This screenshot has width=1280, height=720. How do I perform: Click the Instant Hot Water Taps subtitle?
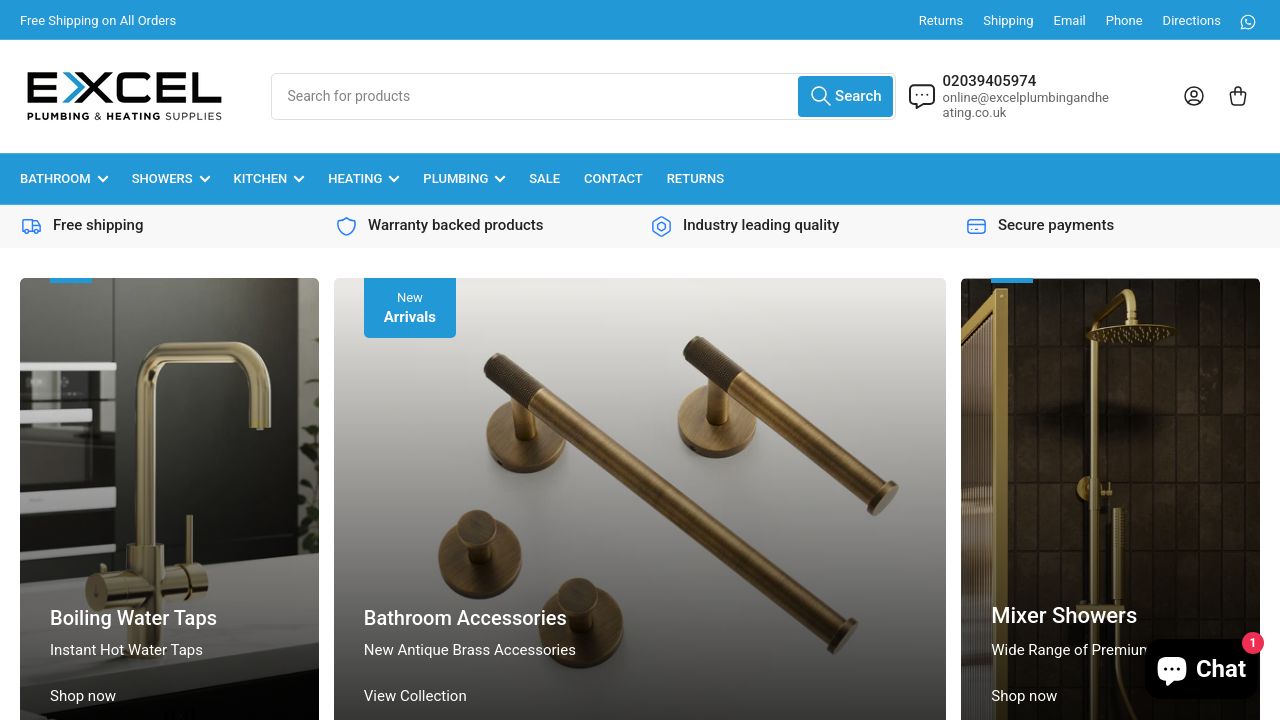126,650
